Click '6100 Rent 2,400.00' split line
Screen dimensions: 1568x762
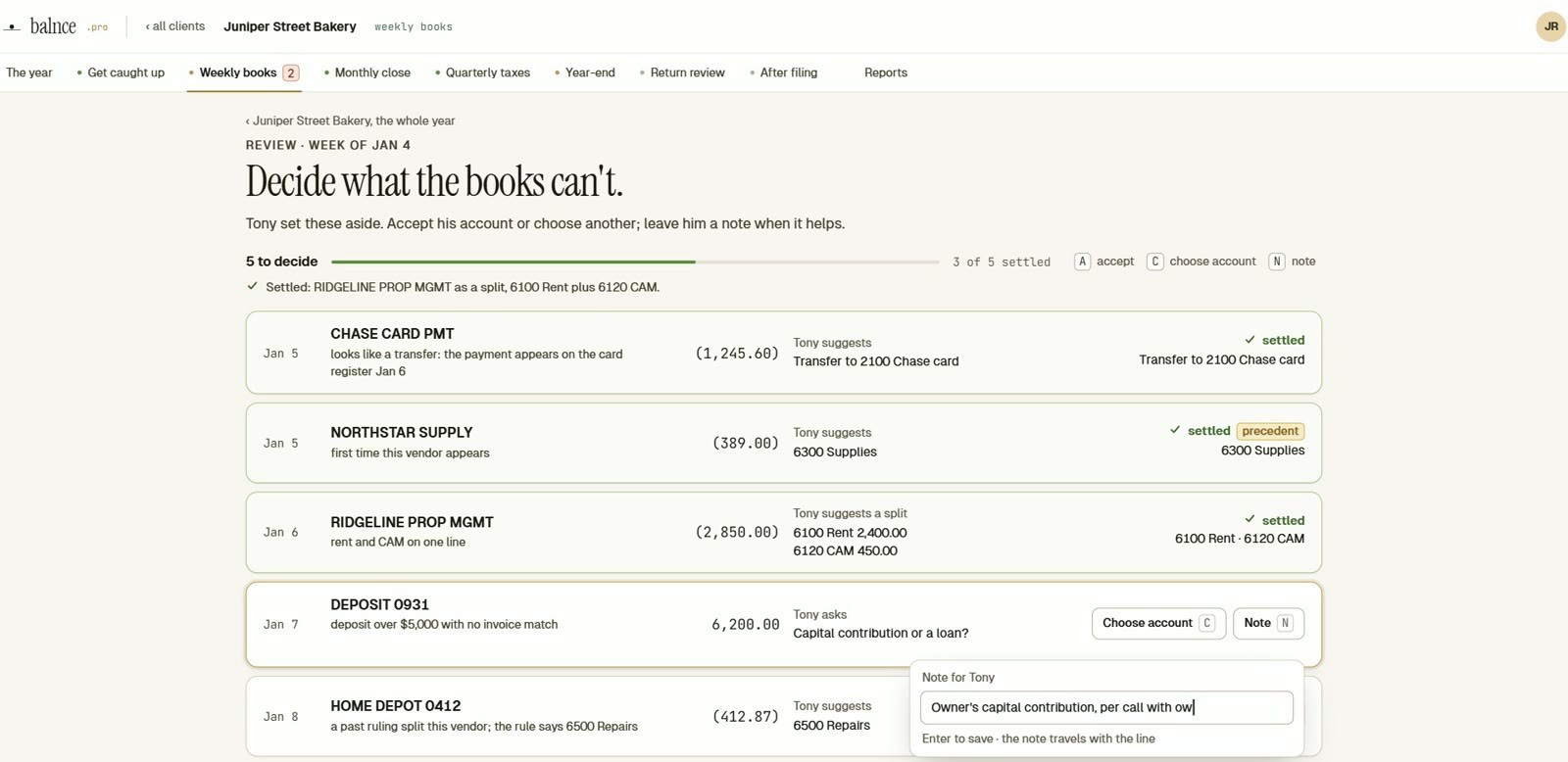point(850,533)
